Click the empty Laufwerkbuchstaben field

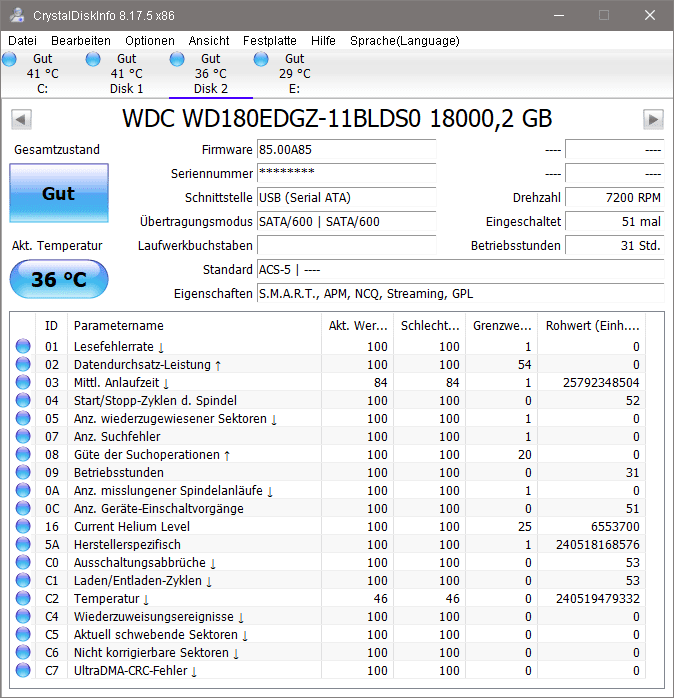346,245
